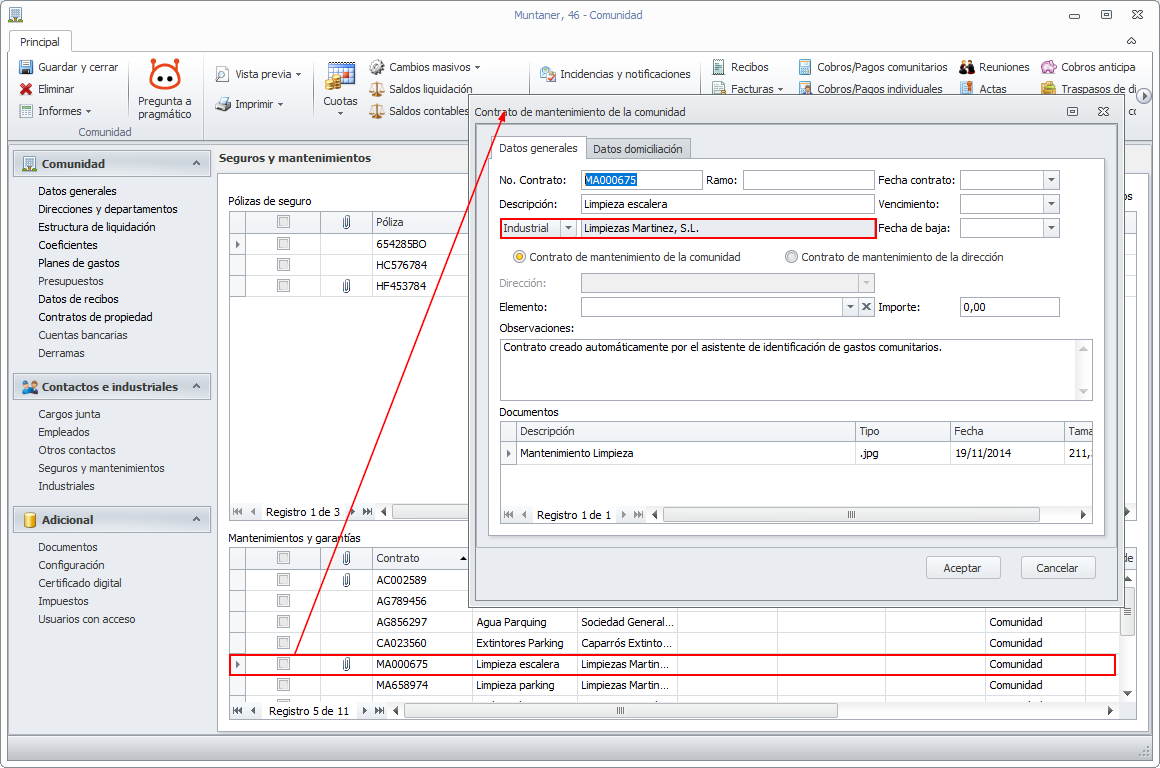Select Contrato de mantenimiento de la comunidad radio

click(519, 257)
